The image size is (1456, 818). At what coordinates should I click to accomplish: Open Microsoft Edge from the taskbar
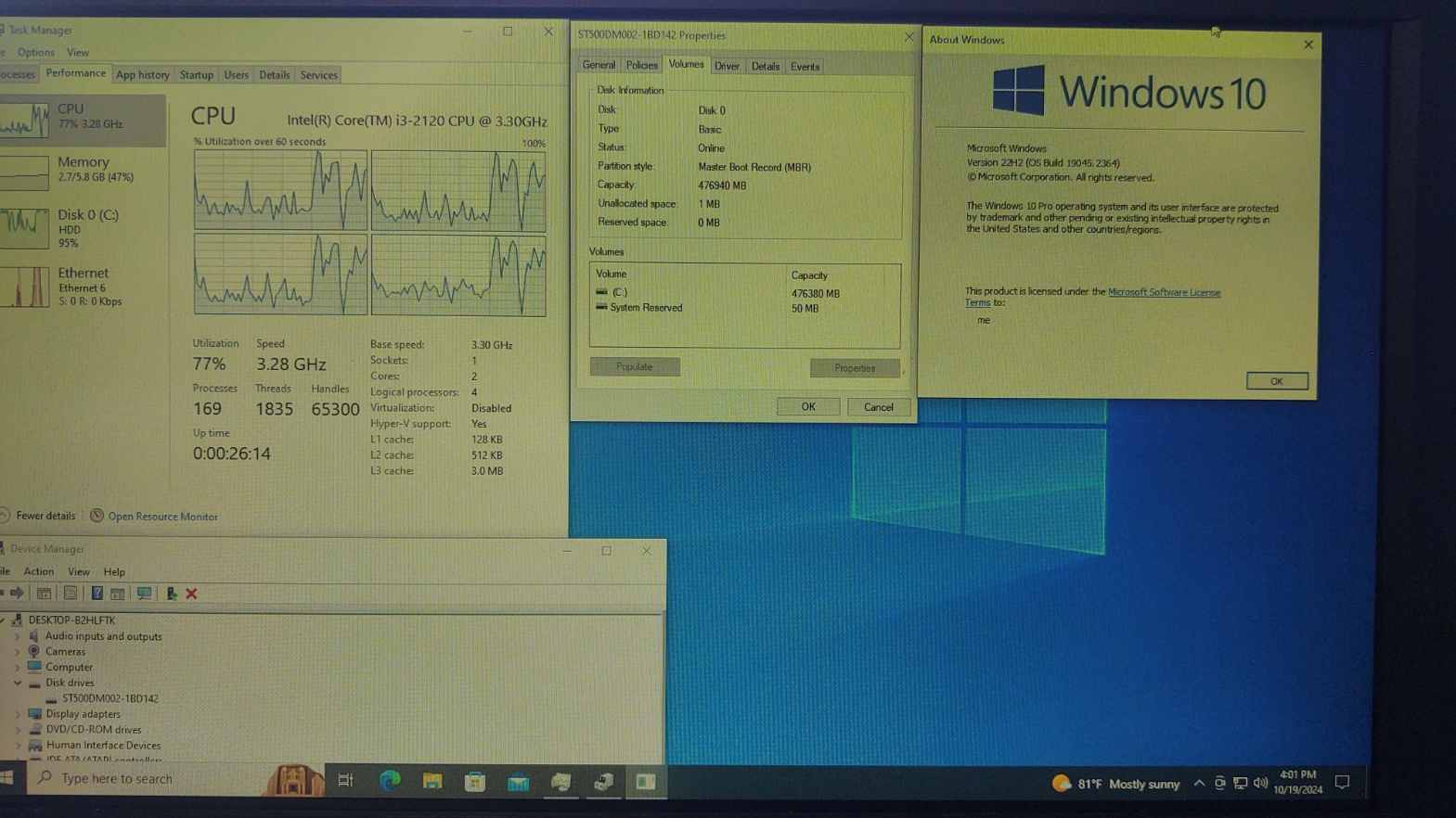390,781
